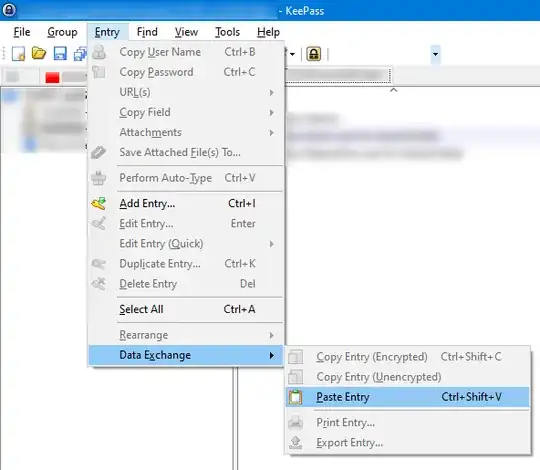
Task: Click the Lock Workspace padlock icon
Action: 313,54
